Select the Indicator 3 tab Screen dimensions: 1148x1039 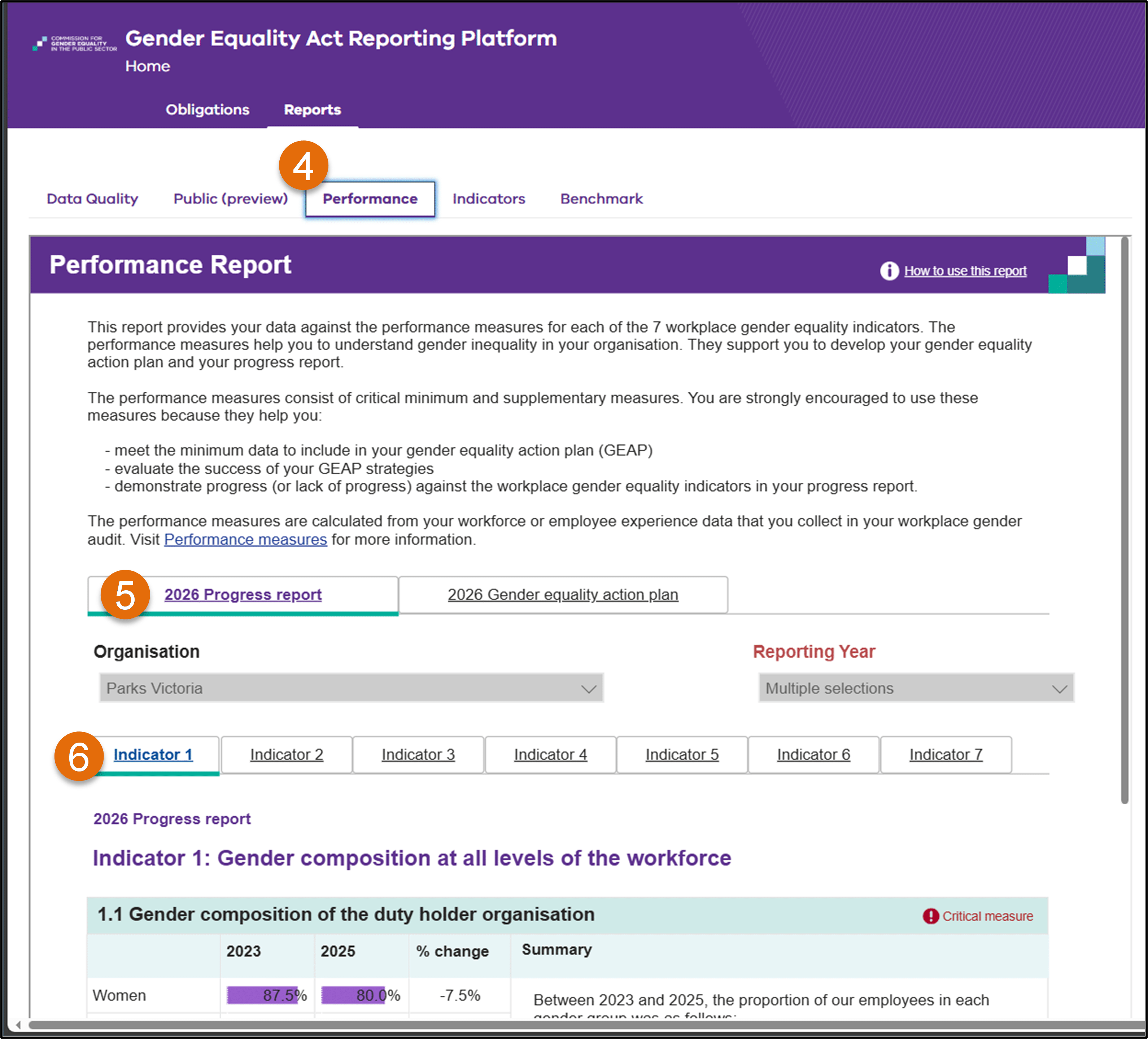tap(418, 755)
